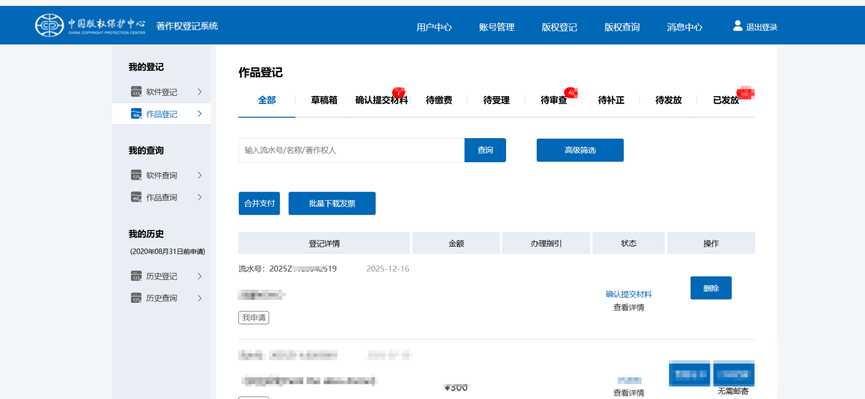Switch to the 待发放 tab
865x399 pixels.
(x=669, y=100)
